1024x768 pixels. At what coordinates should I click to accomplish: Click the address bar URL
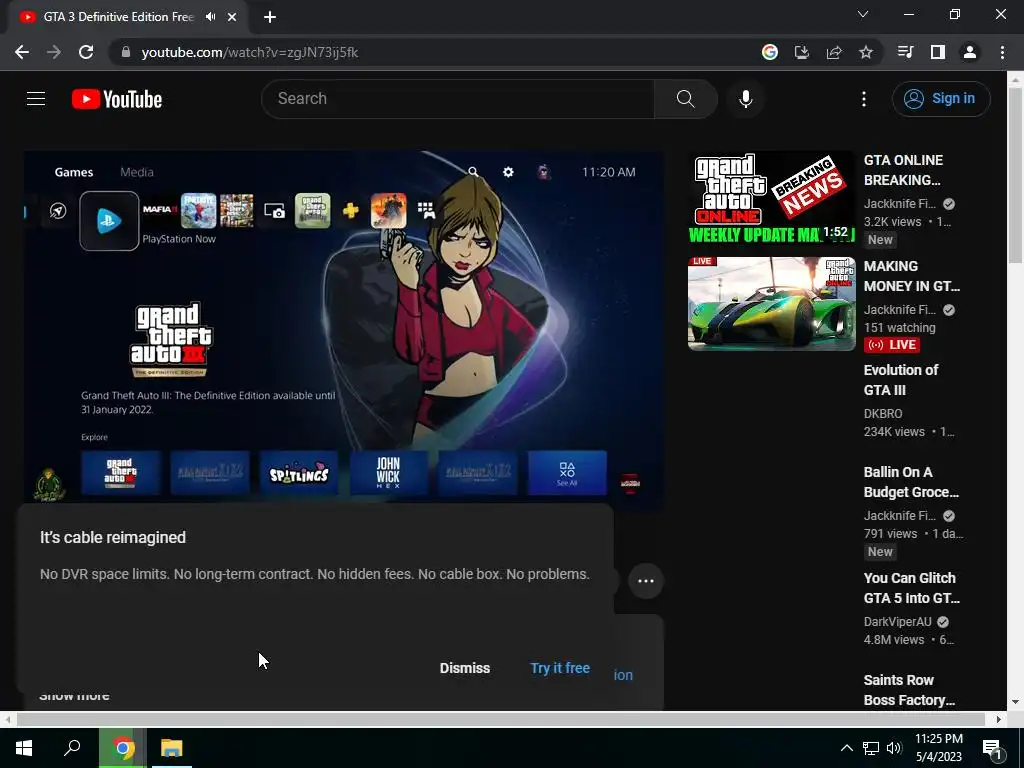[249, 52]
